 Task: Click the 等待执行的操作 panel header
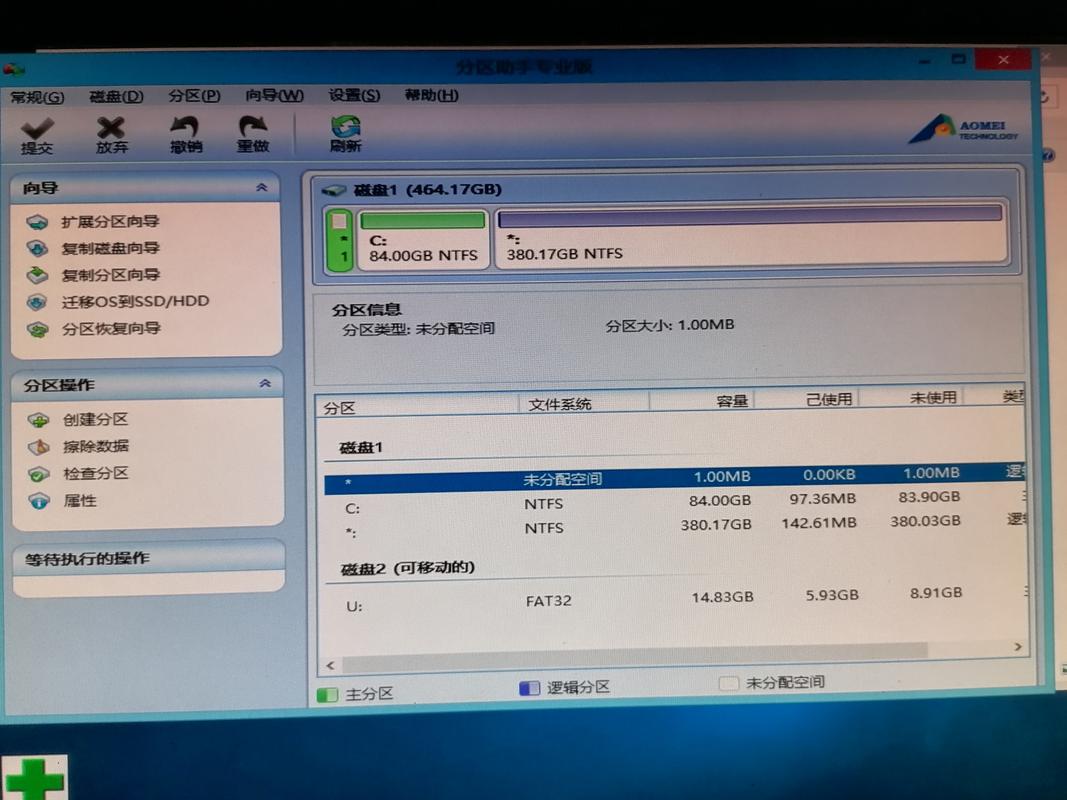pyautogui.click(x=148, y=558)
